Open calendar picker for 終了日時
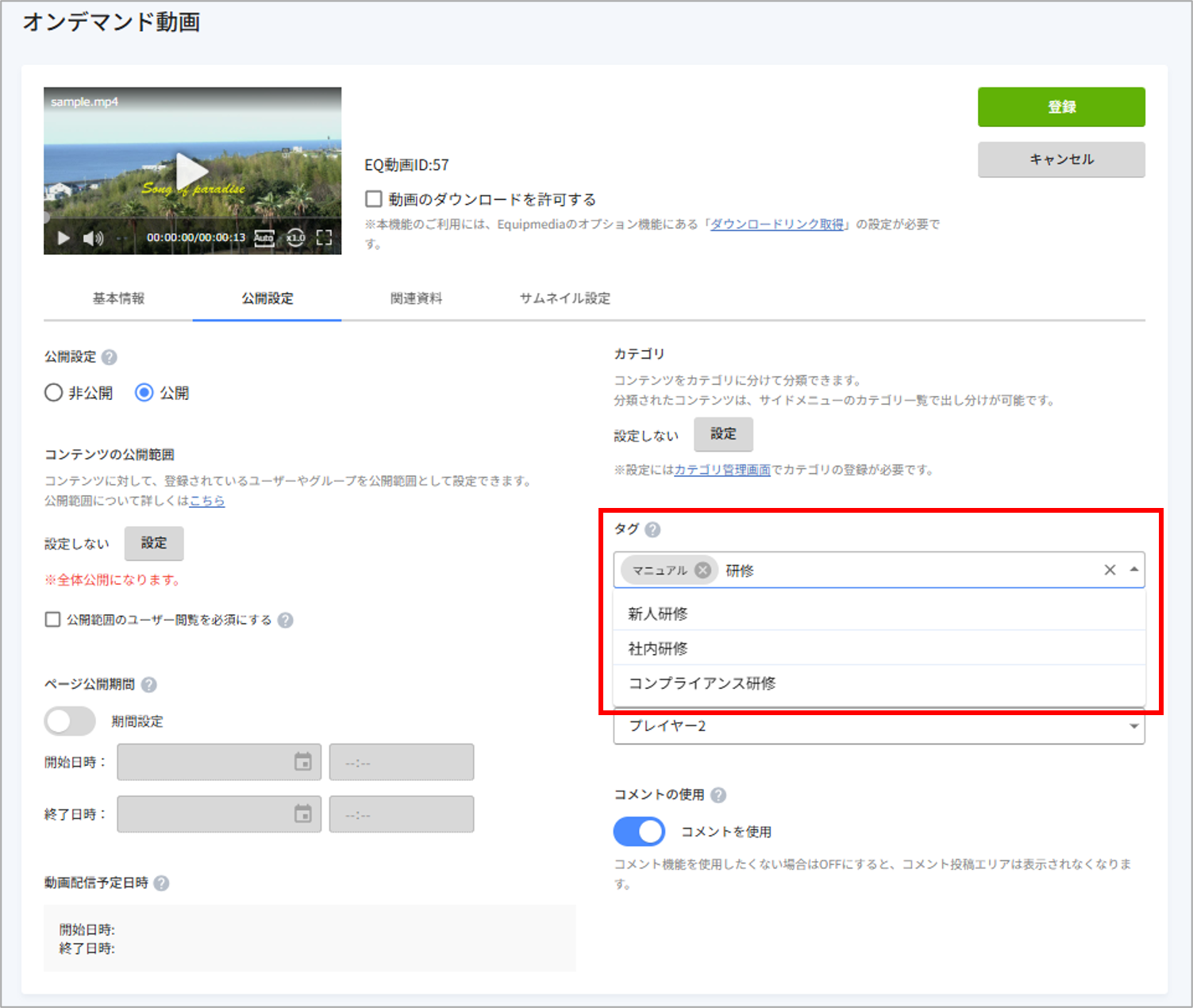1193x1008 pixels. click(302, 814)
